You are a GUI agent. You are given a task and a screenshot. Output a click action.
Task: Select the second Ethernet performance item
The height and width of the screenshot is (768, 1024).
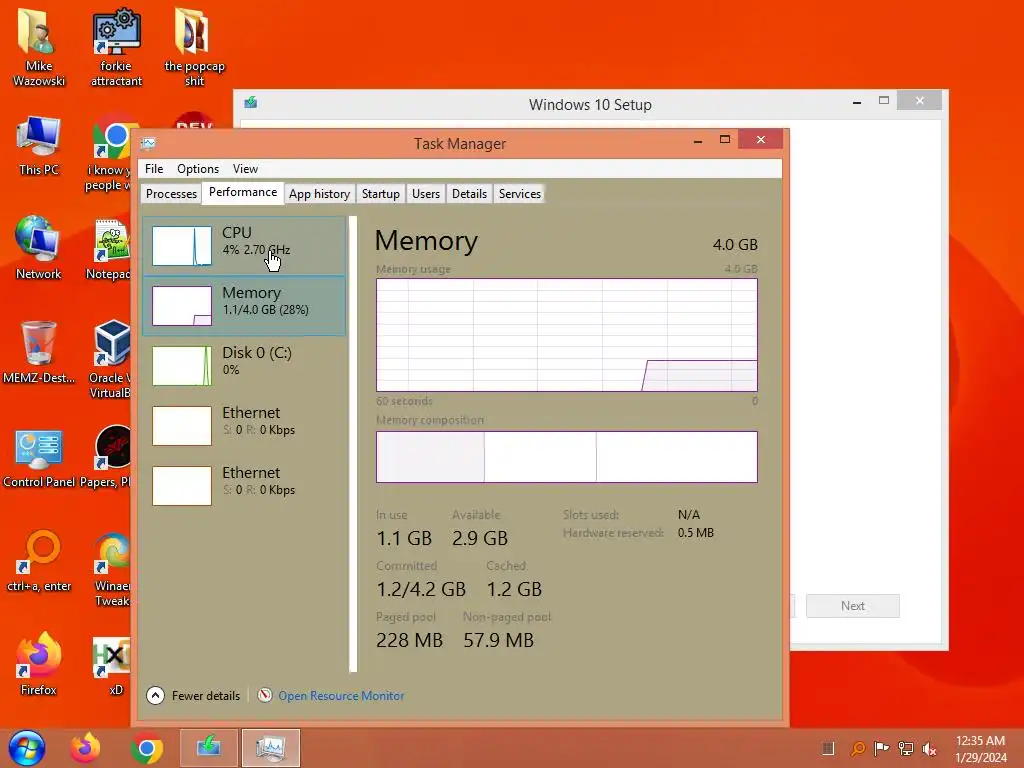tap(244, 486)
